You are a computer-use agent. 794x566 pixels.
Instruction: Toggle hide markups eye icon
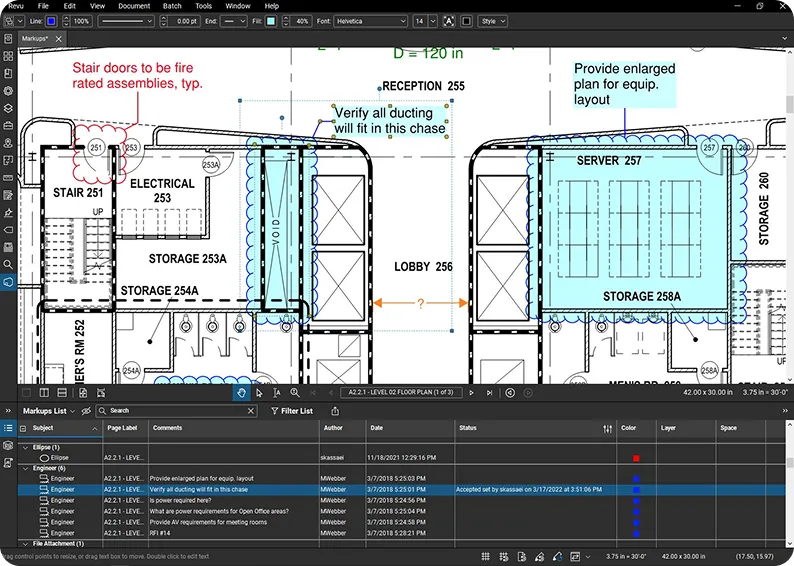click(x=86, y=411)
